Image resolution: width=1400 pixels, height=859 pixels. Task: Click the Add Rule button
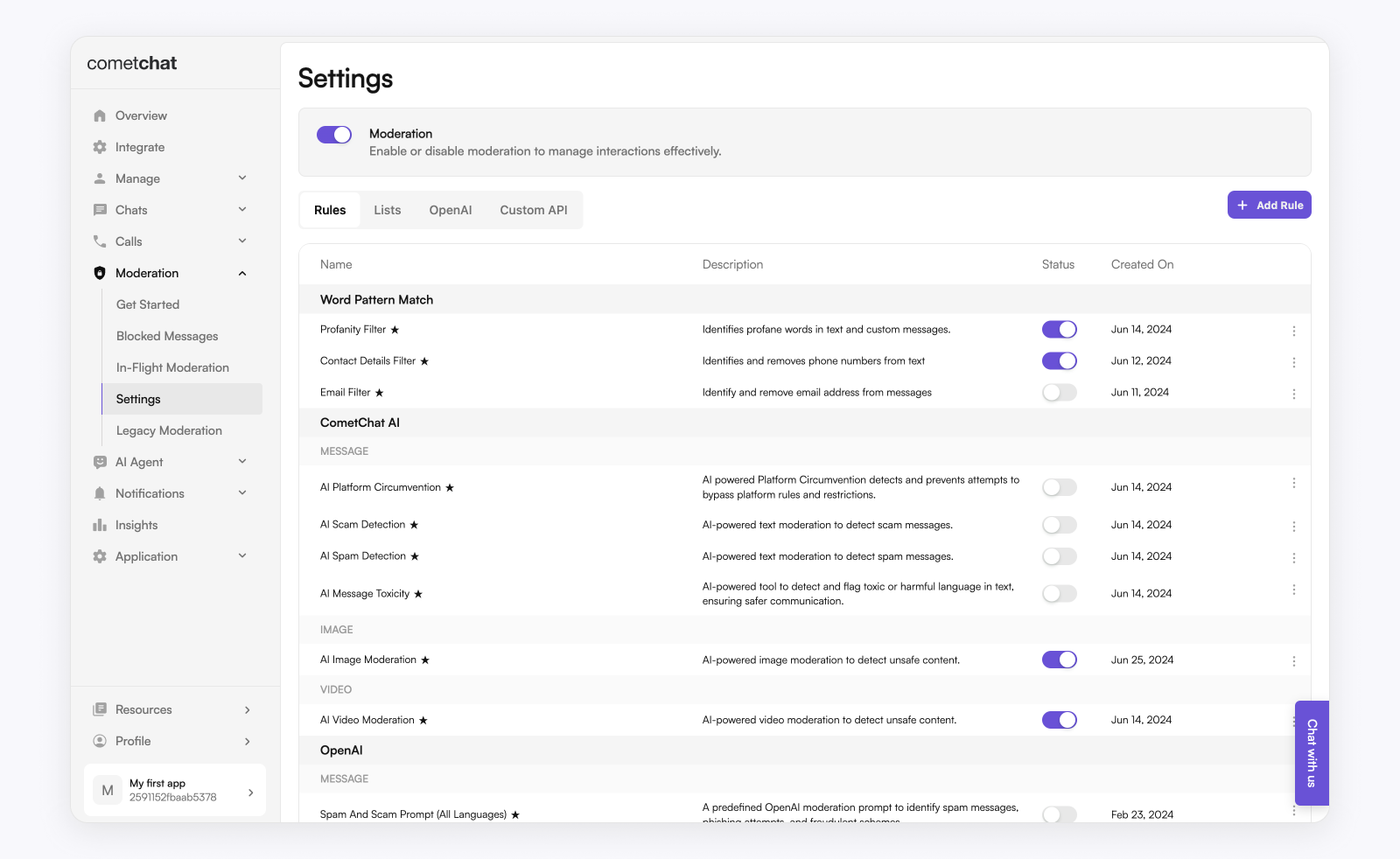tap(1269, 205)
